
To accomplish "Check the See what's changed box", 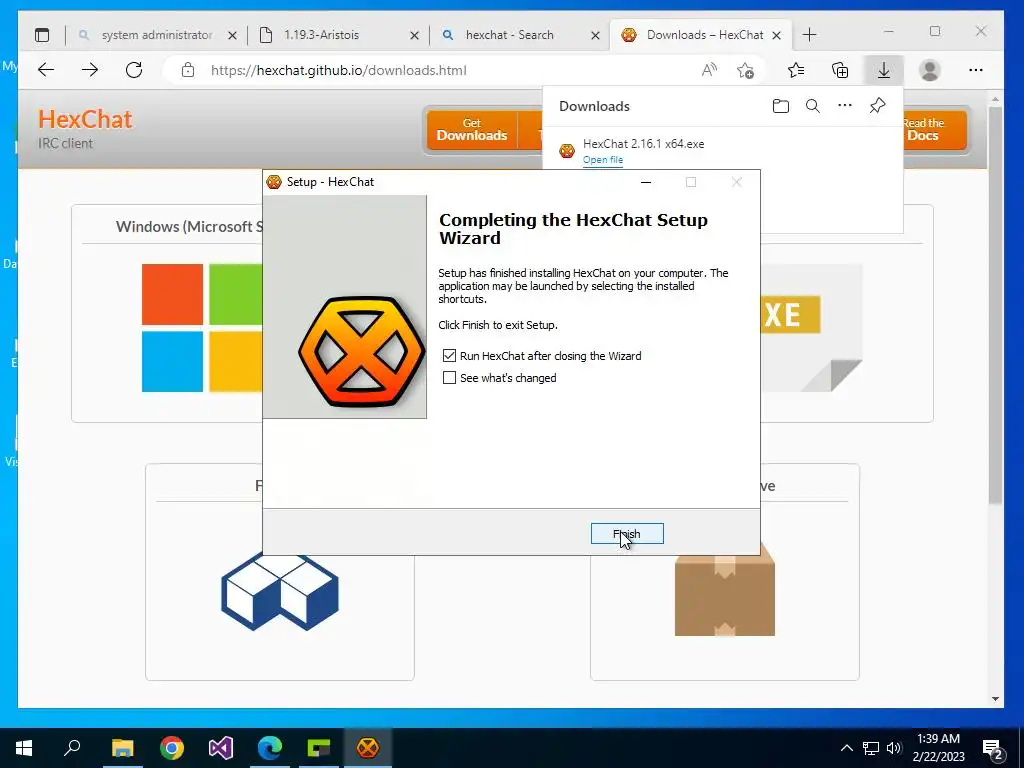I will 449,377.
